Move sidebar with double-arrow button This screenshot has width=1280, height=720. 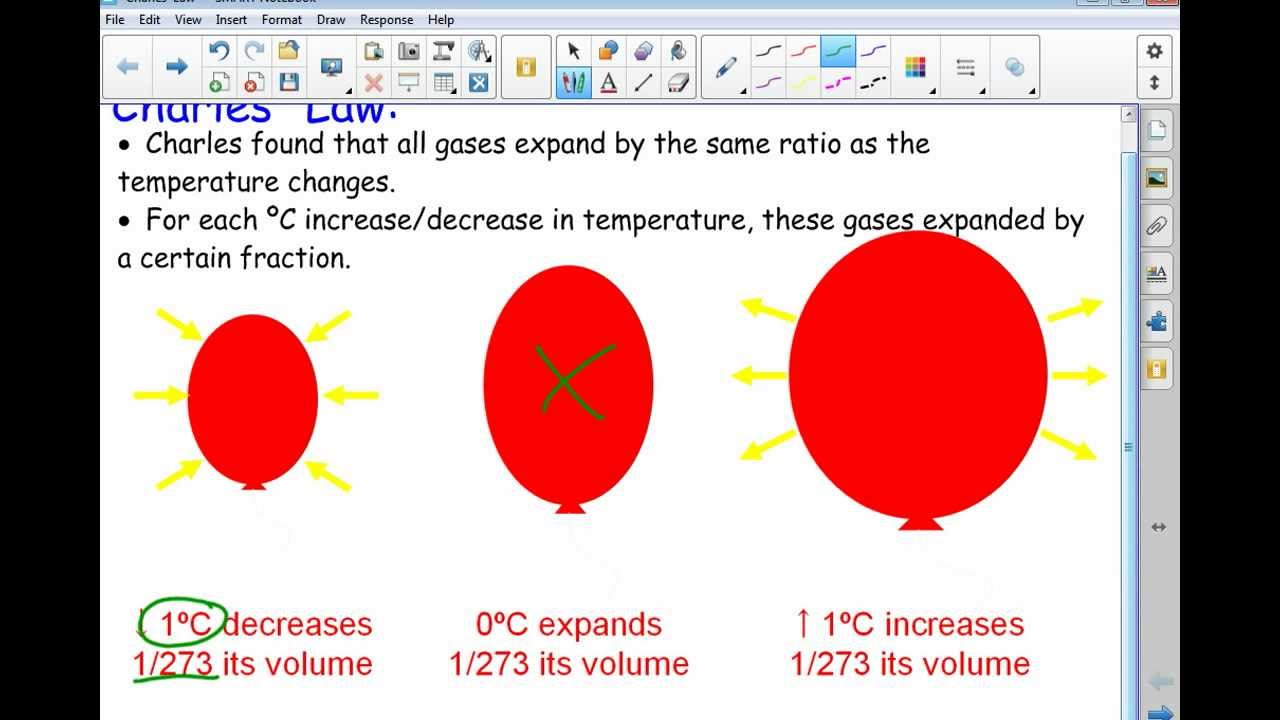[1158, 527]
